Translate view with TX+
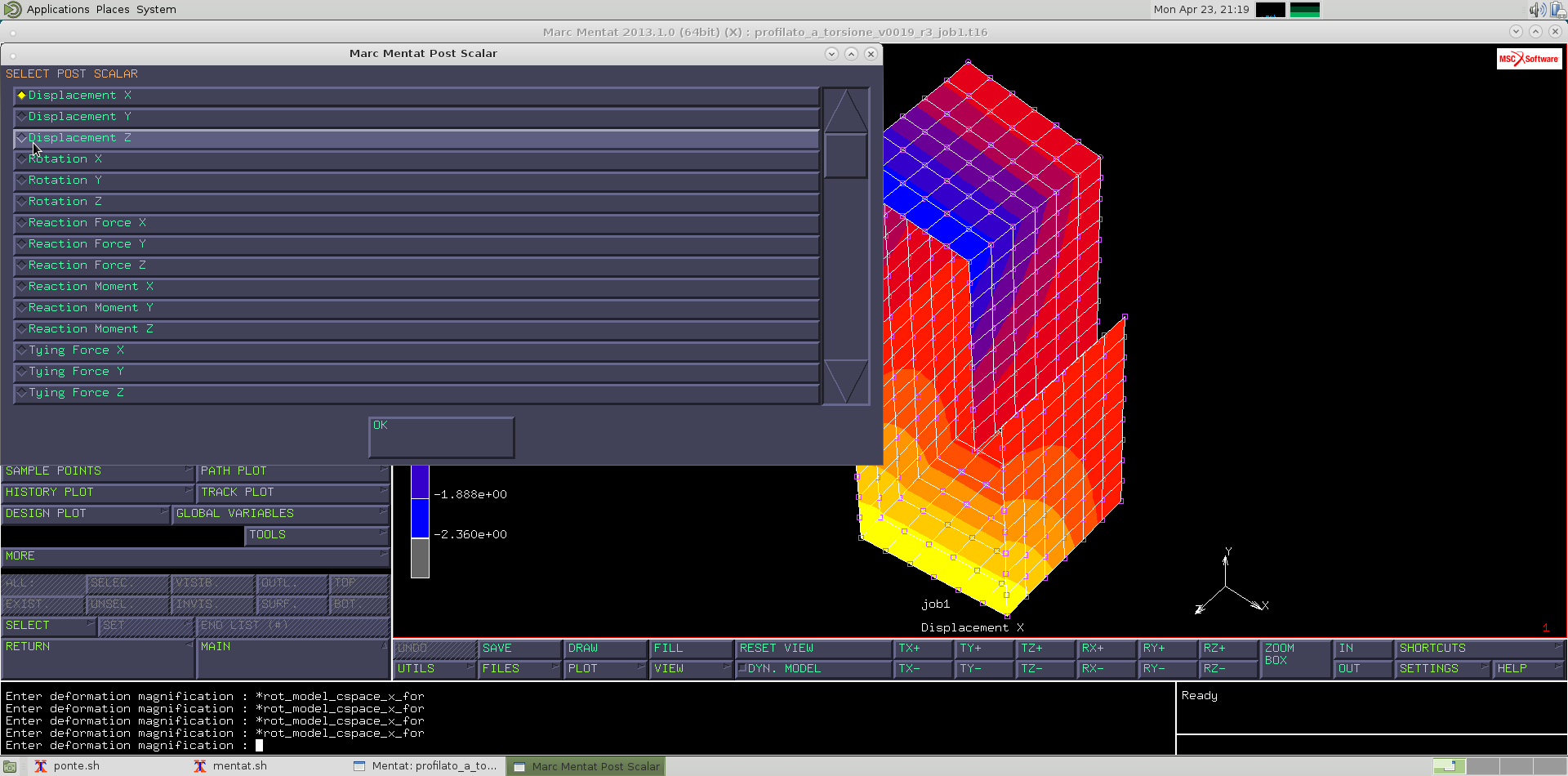Screen dimensions: 1568x776 click(x=924, y=649)
